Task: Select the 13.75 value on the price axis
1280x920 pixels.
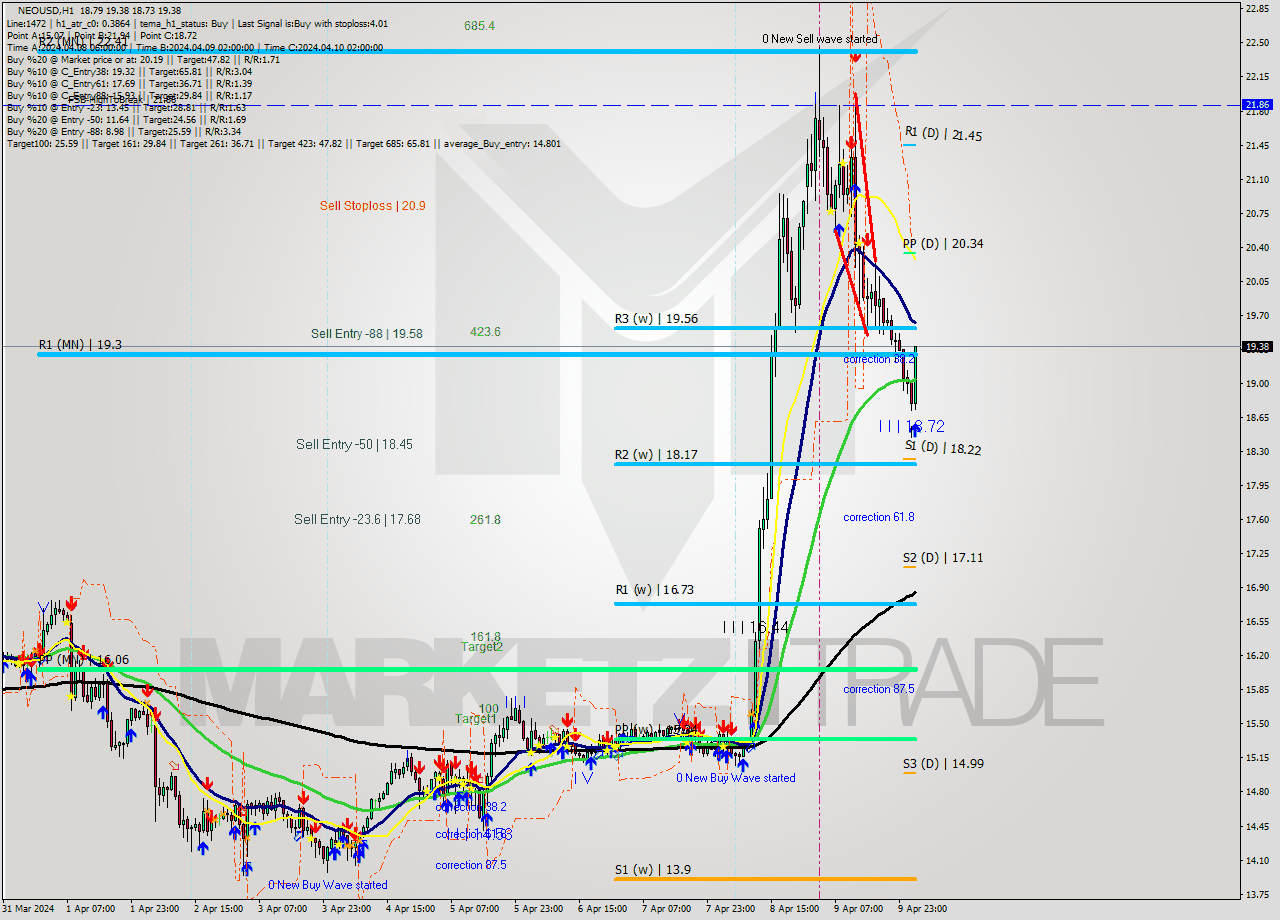Action: (x=1257, y=894)
